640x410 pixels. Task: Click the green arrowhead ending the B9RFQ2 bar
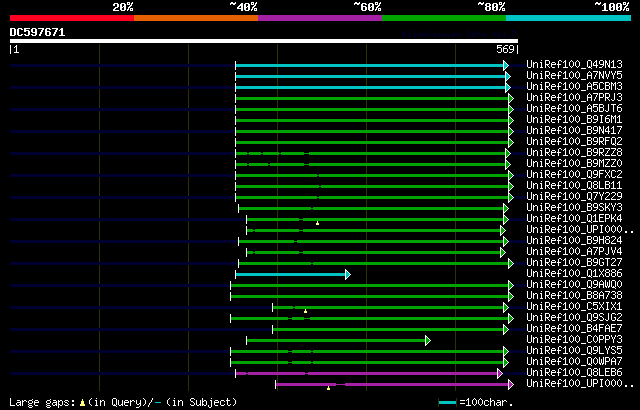(511, 142)
